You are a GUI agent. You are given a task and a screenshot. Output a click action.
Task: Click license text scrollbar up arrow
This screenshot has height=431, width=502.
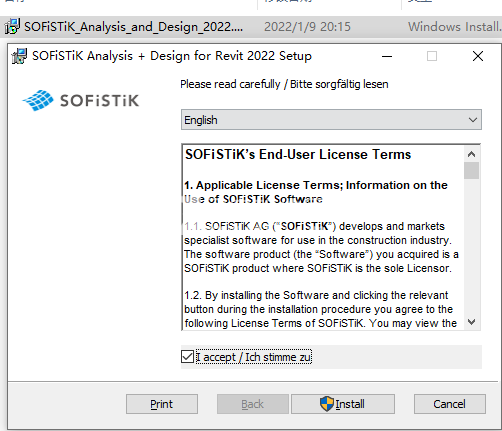point(471,154)
